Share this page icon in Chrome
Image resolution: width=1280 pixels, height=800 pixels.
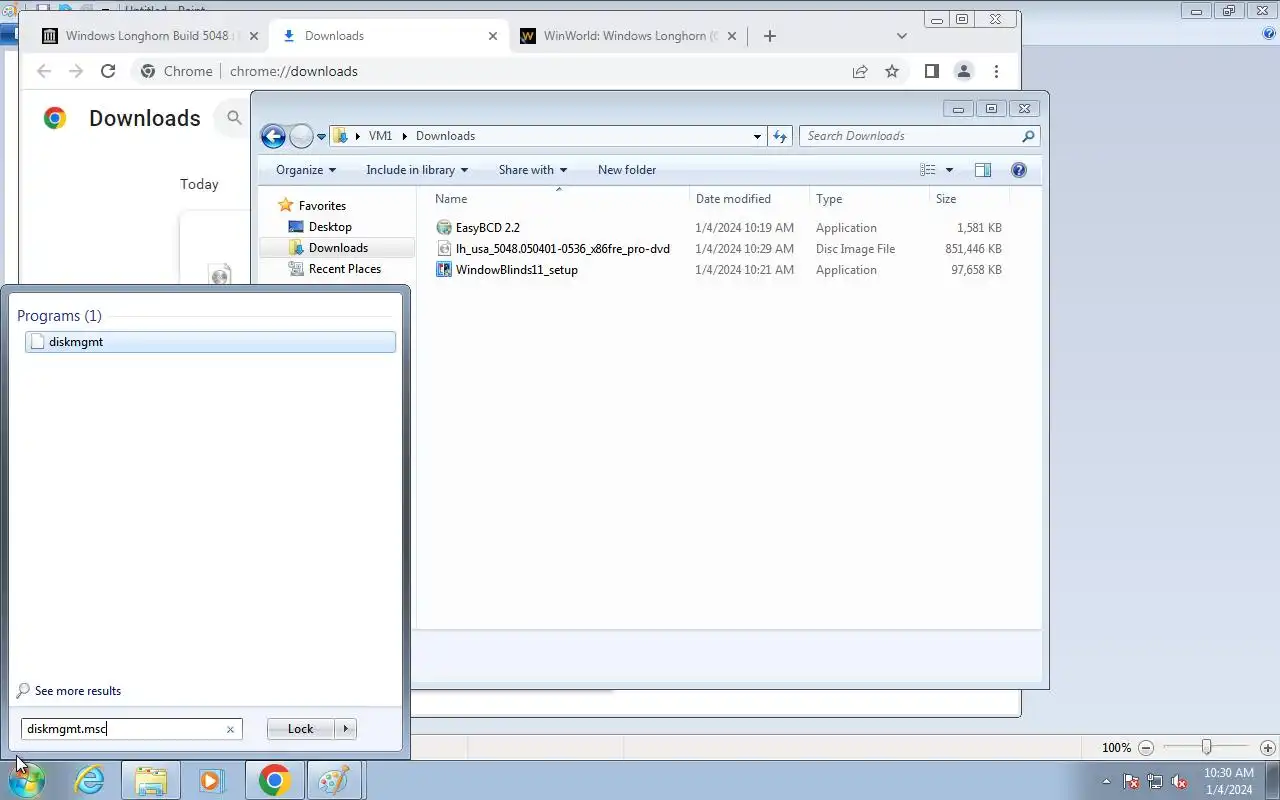860,71
